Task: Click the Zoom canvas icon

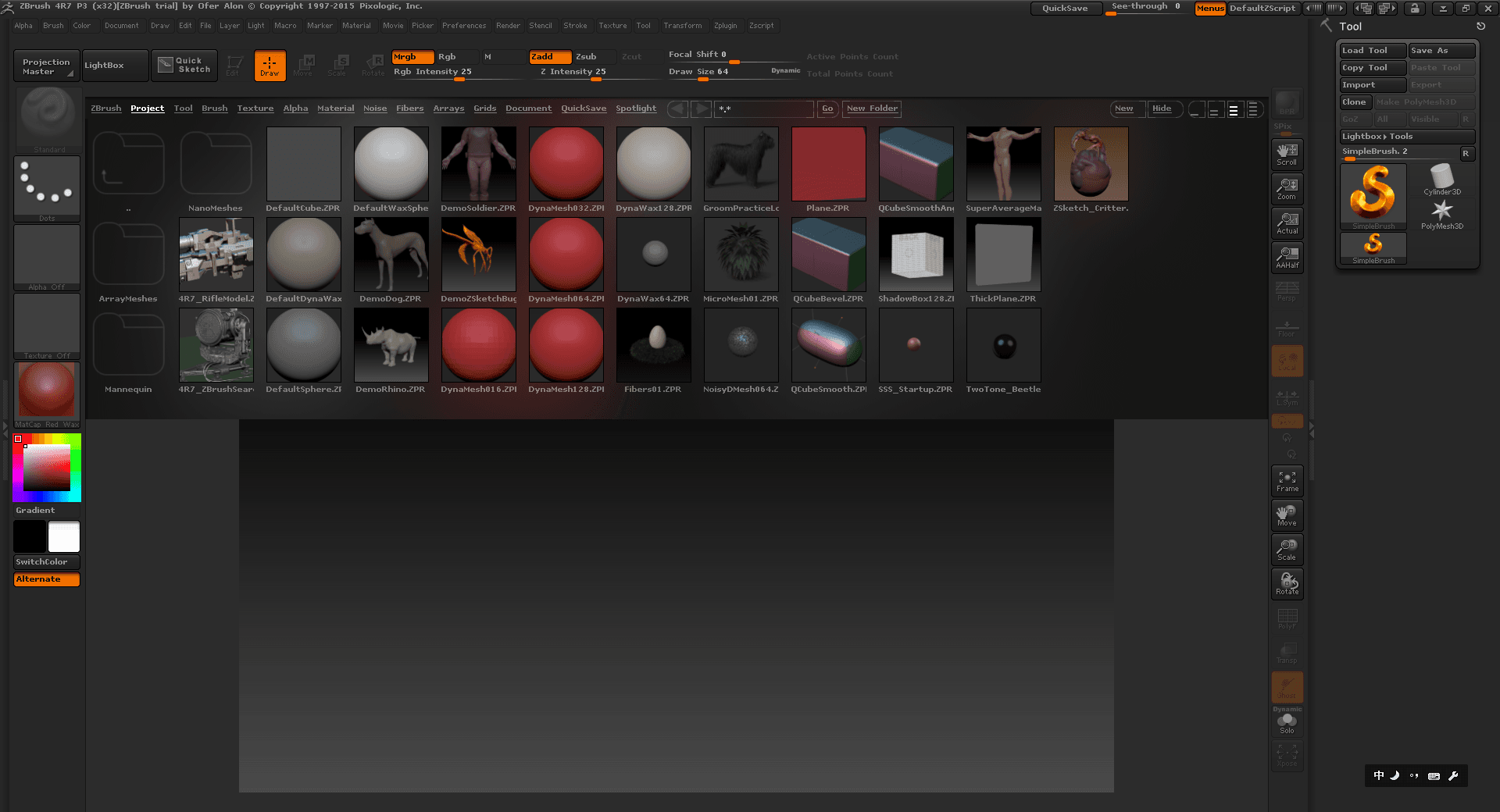Action: point(1287,188)
